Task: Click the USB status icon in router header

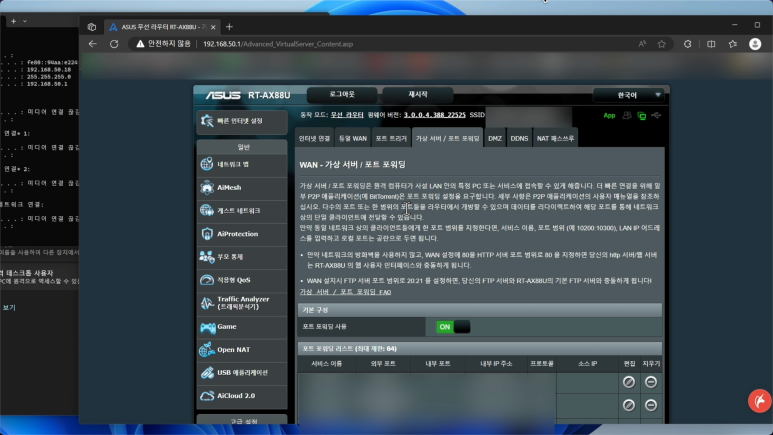Action: pos(656,115)
